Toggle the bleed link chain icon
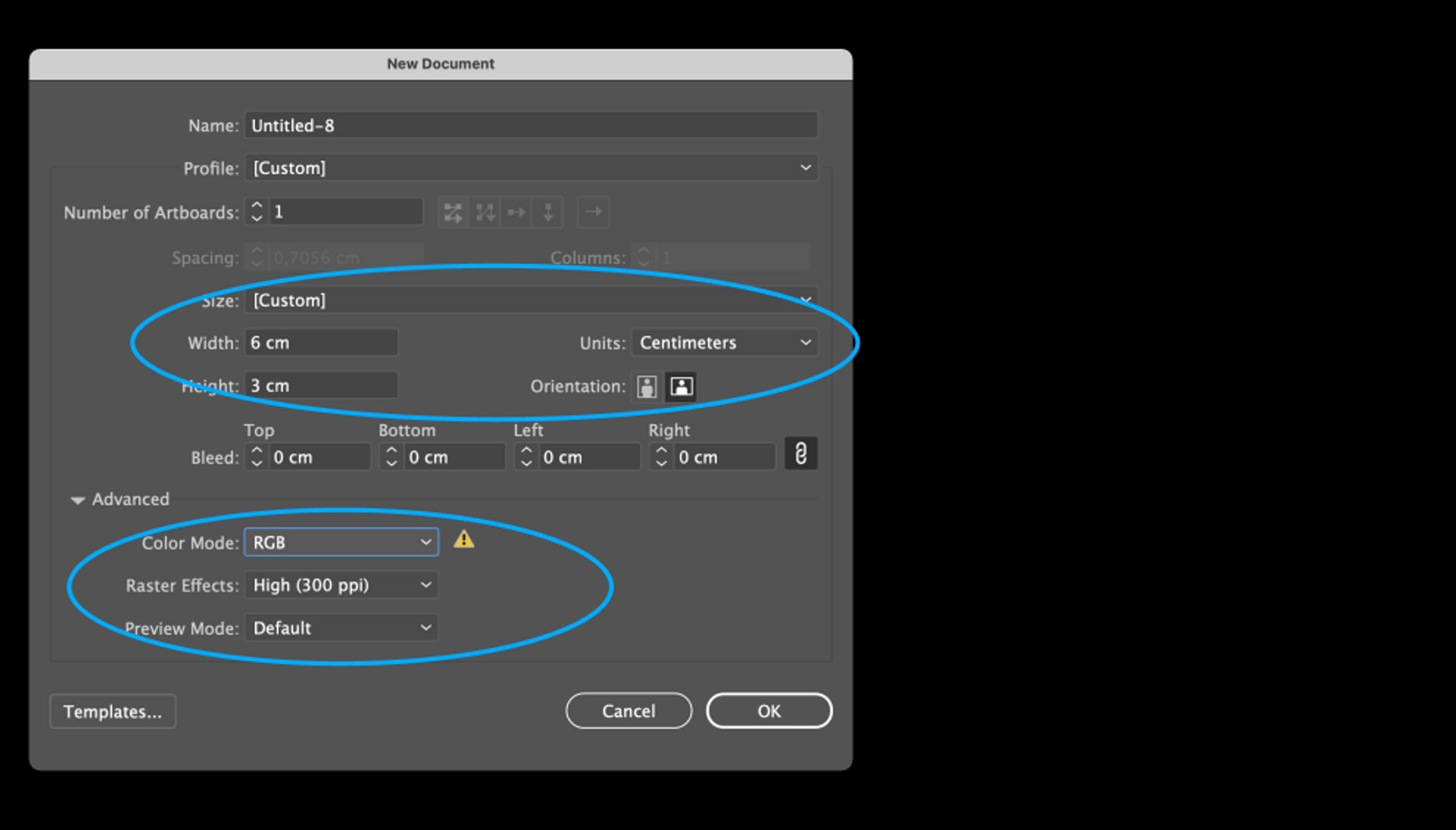Screen dimensions: 1456x830 coord(801,454)
